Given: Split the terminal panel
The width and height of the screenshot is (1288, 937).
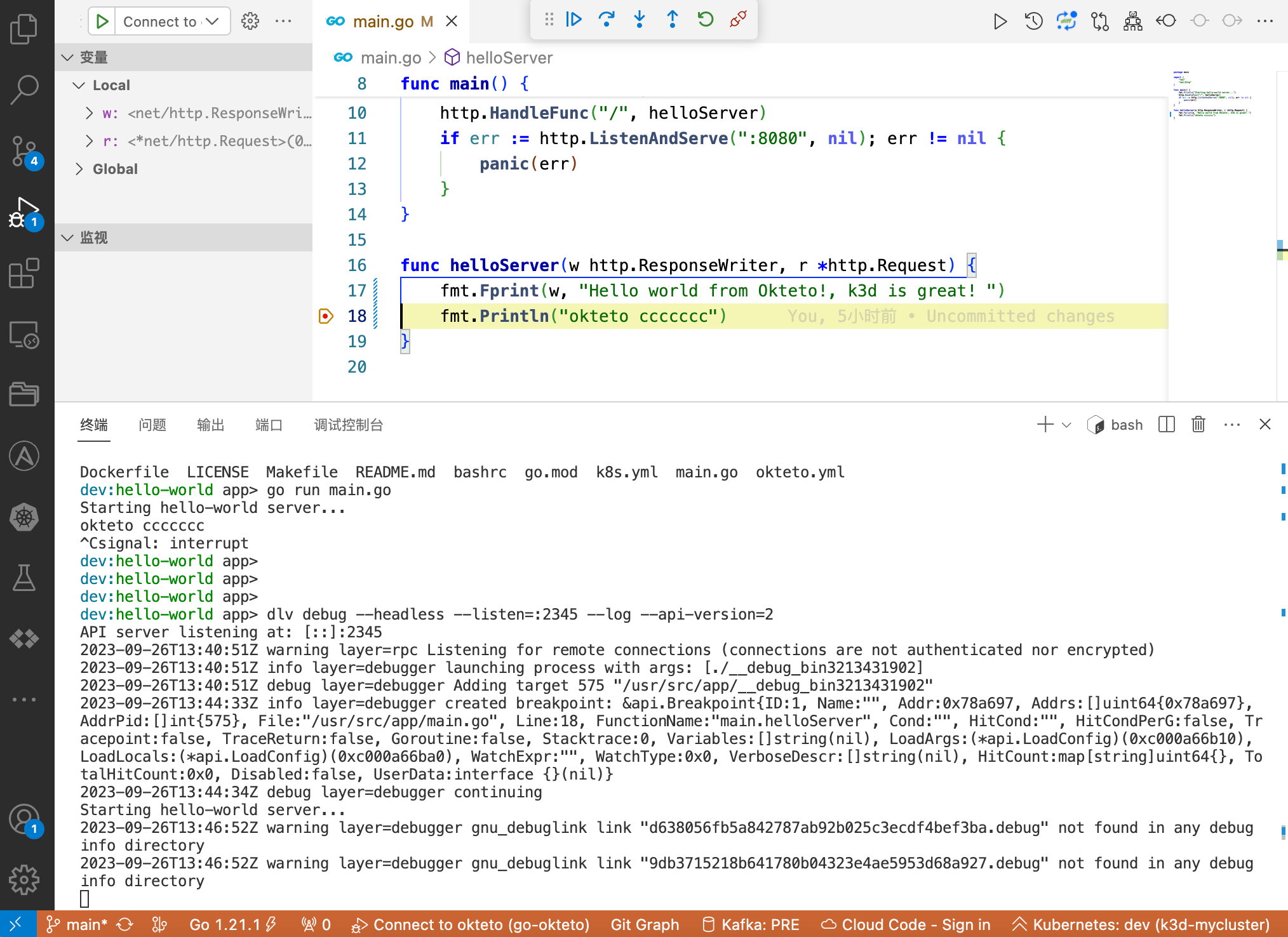Looking at the screenshot, I should pyautogui.click(x=1167, y=425).
